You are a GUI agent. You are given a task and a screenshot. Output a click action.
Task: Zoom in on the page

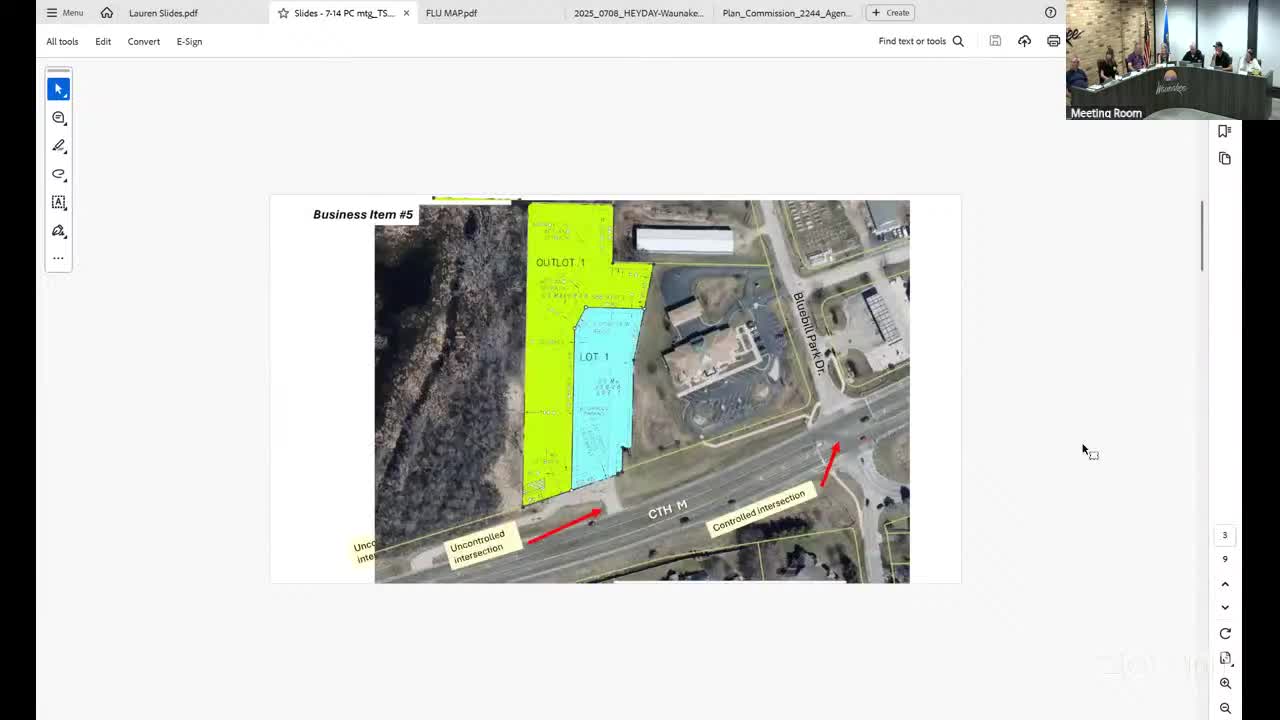(1225, 683)
